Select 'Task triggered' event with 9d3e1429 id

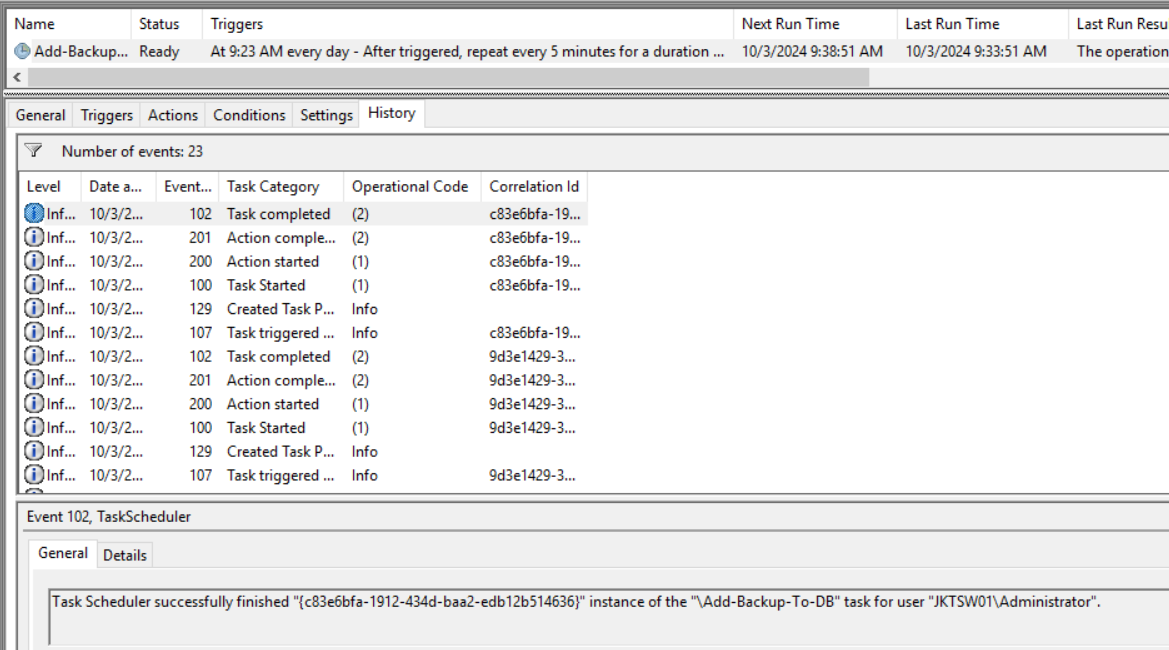point(303,476)
